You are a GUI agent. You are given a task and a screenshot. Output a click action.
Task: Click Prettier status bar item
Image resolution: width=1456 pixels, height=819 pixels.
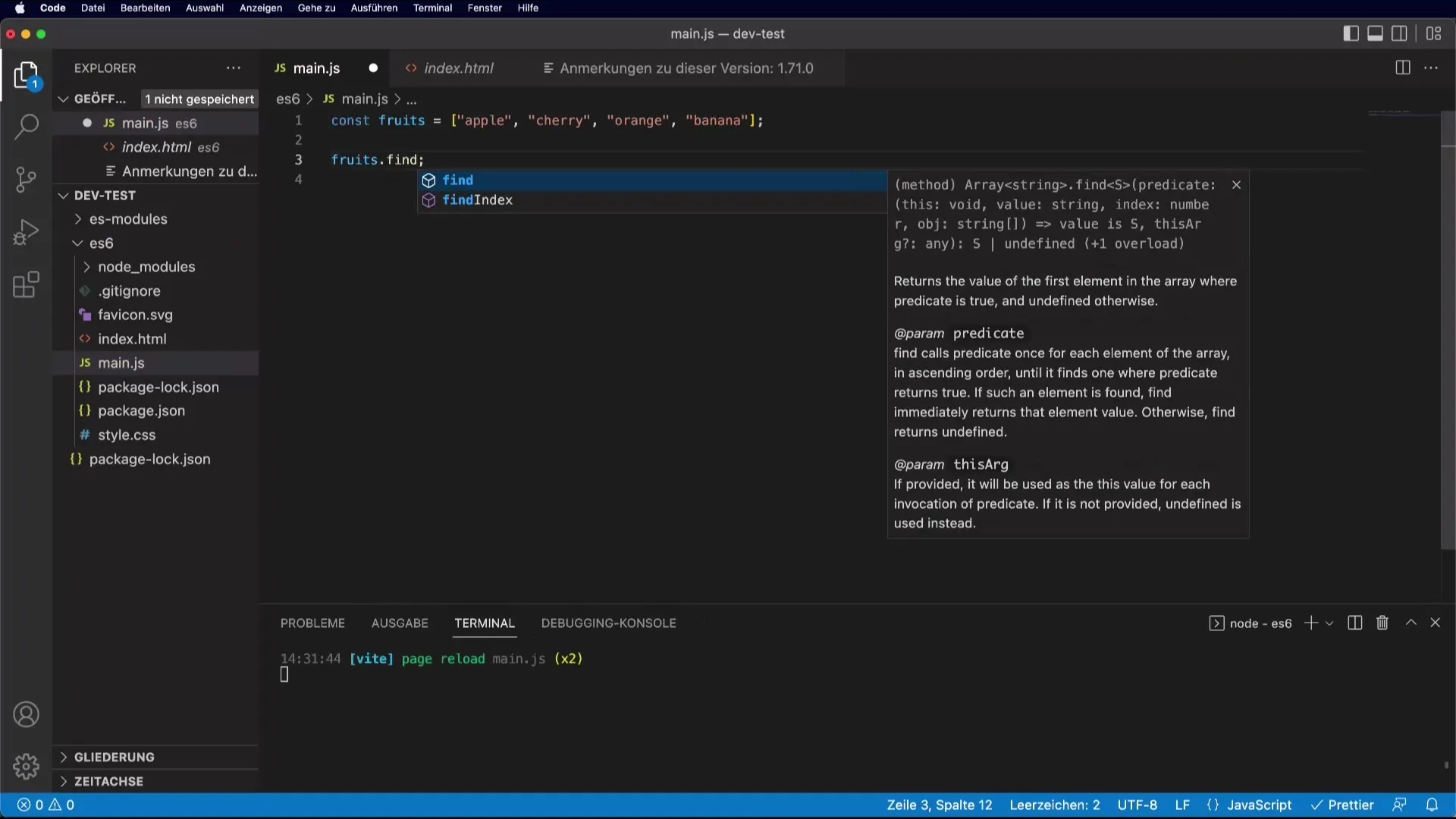[1342, 805]
